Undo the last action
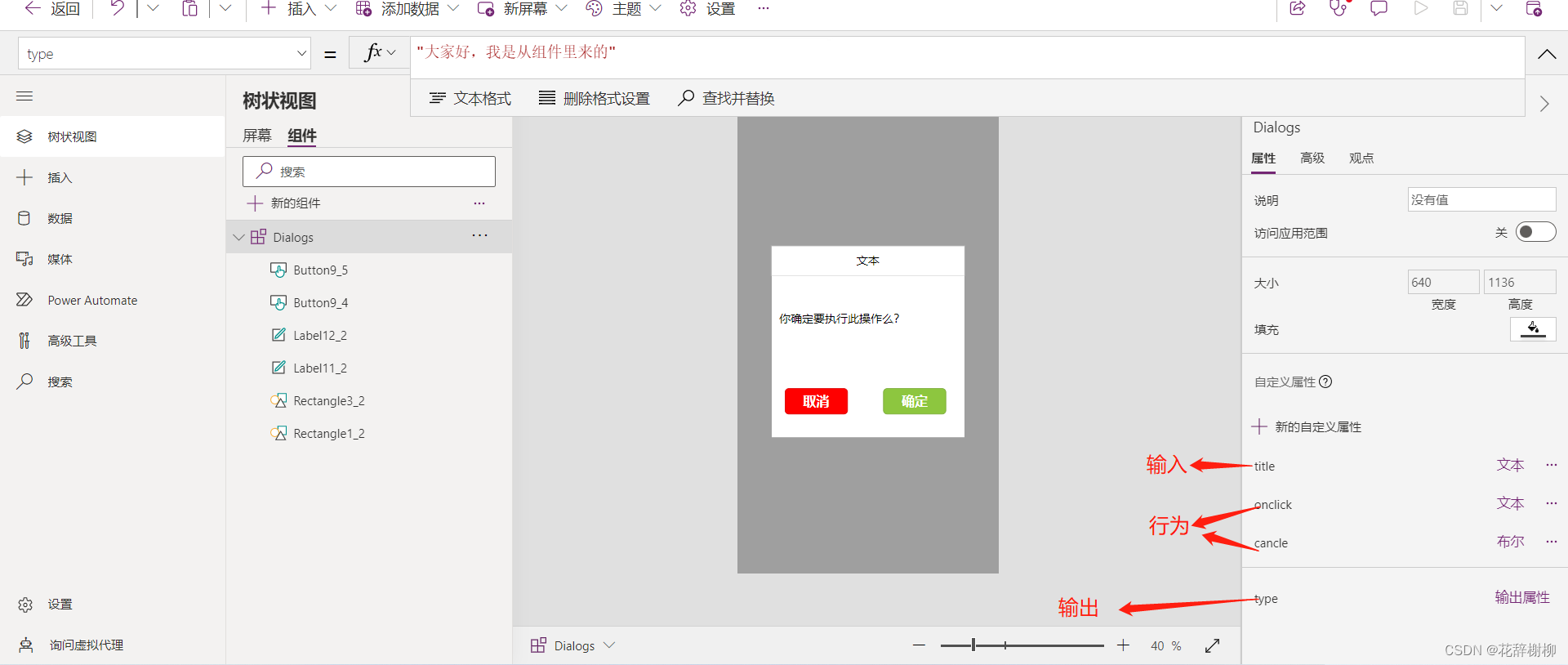The width and height of the screenshot is (1568, 665). click(117, 8)
